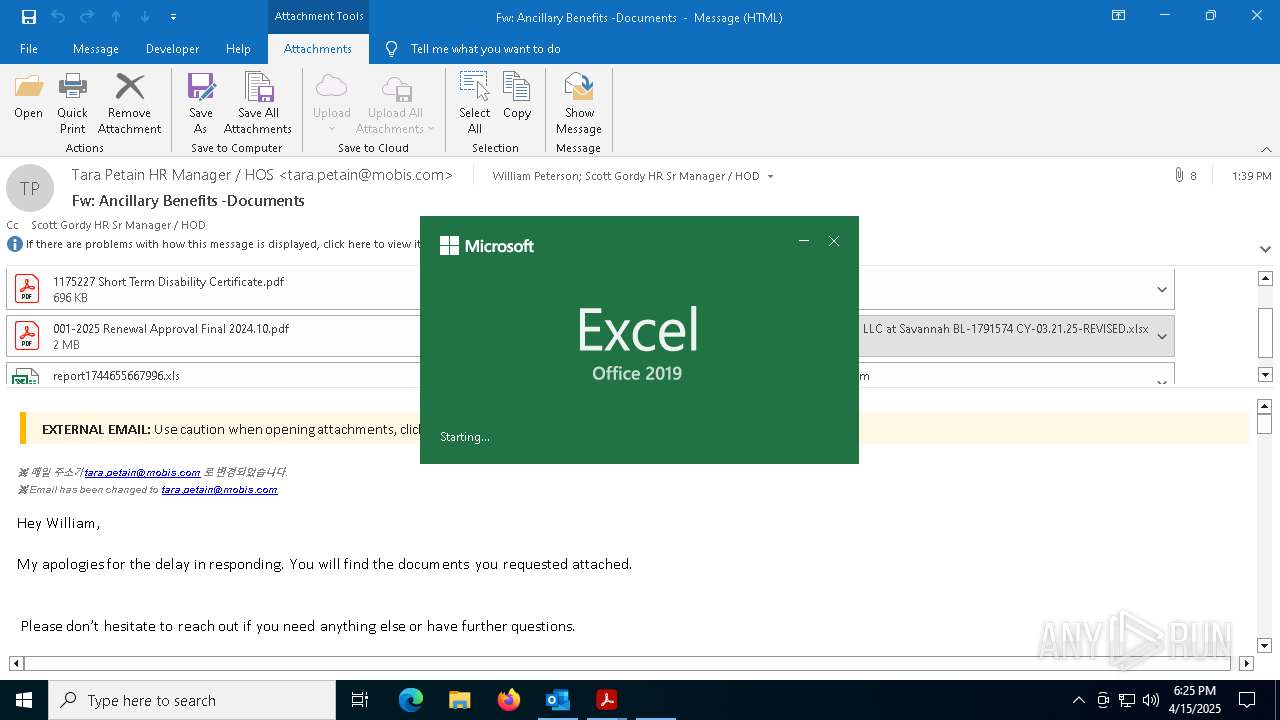The width and height of the screenshot is (1280, 720).
Task: Click tara.petain@mobis.com link in English line
Action: click(219, 490)
